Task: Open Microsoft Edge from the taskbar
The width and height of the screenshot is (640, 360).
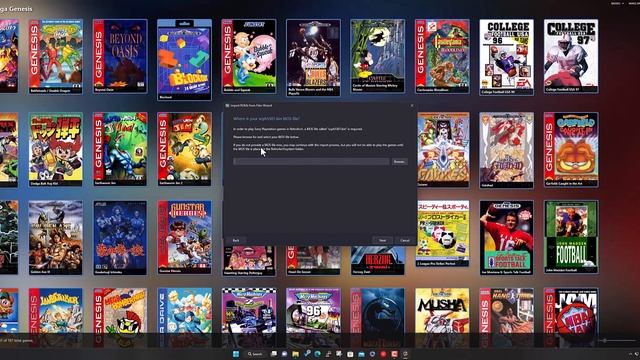Action: click(318, 354)
